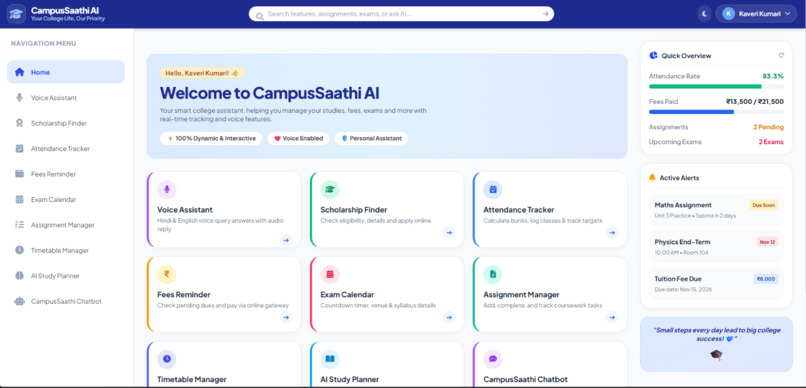806x388 pixels.
Task: Click the Nov 12 badge
Action: (767, 242)
